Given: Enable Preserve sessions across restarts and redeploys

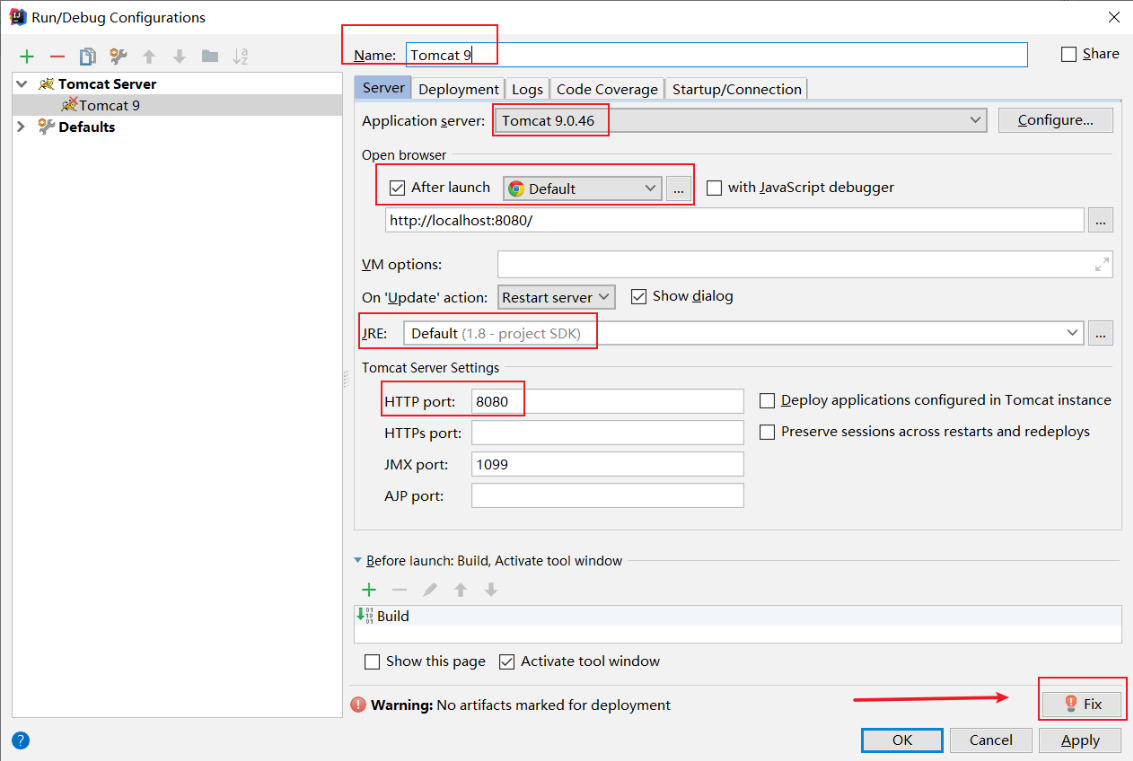Looking at the screenshot, I should coord(767,432).
